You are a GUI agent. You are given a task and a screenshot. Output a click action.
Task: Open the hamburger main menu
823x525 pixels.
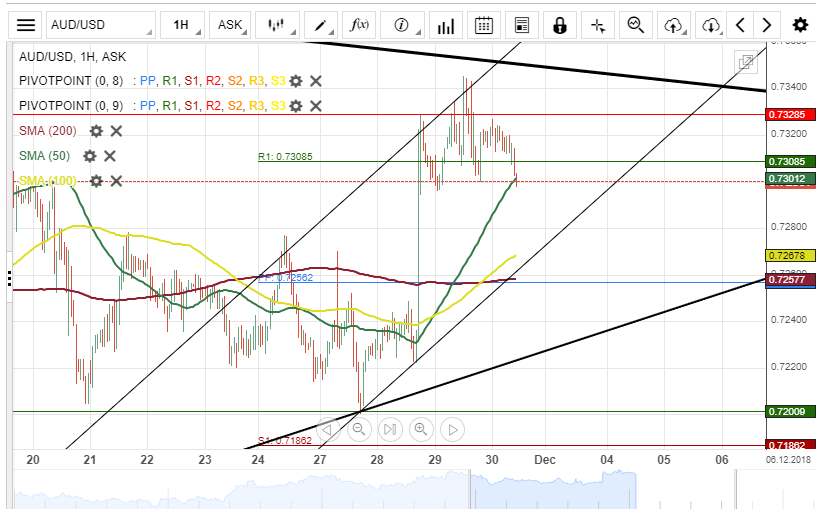[x=26, y=25]
